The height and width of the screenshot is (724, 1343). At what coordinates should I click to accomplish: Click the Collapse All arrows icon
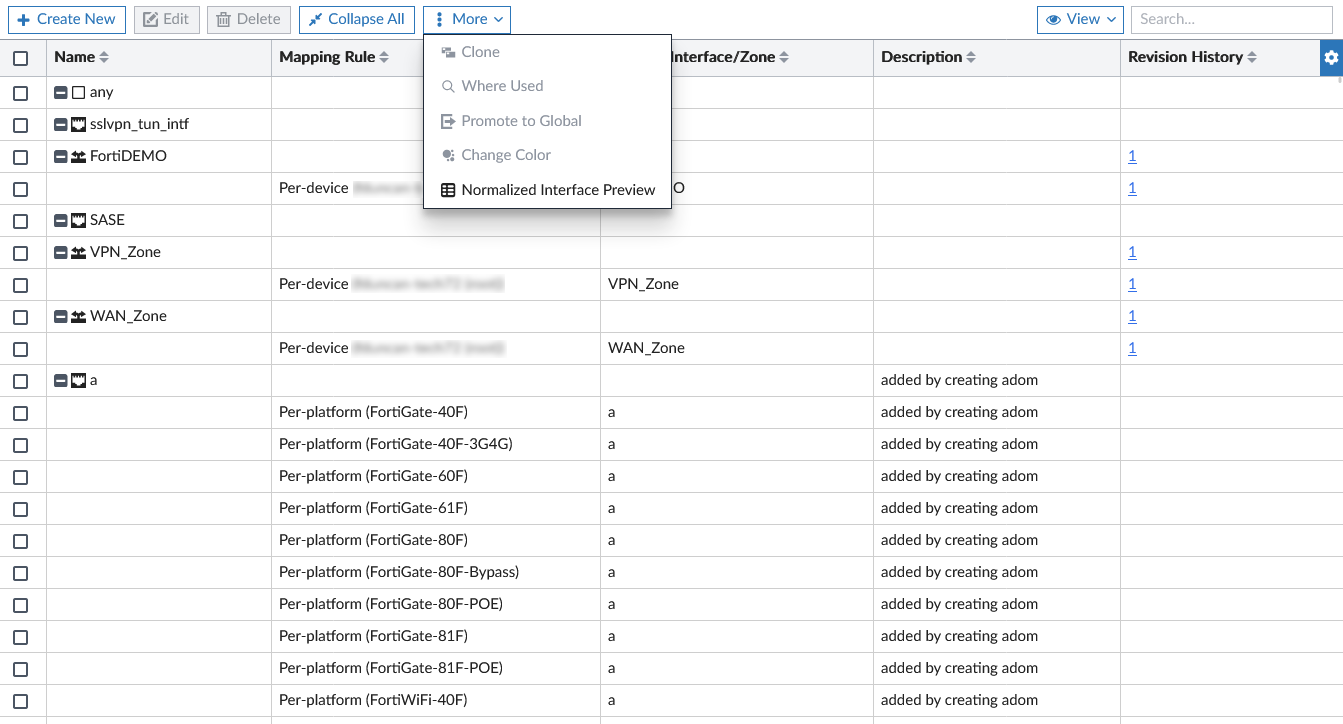[x=312, y=19]
